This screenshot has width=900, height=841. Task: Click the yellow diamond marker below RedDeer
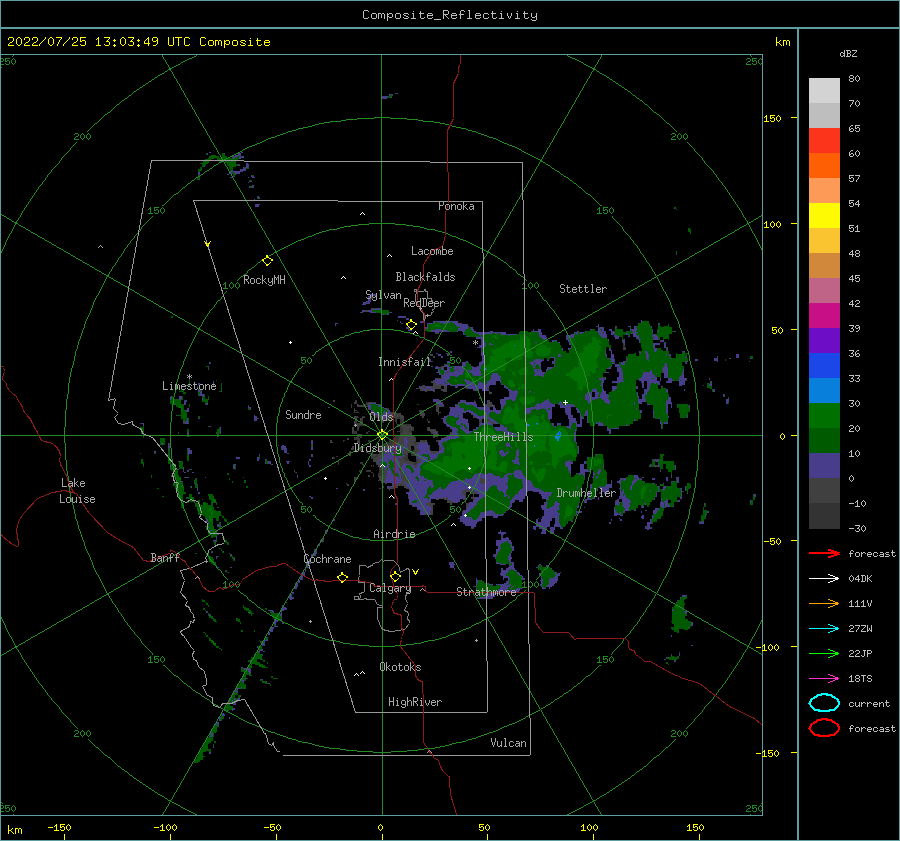[411, 325]
